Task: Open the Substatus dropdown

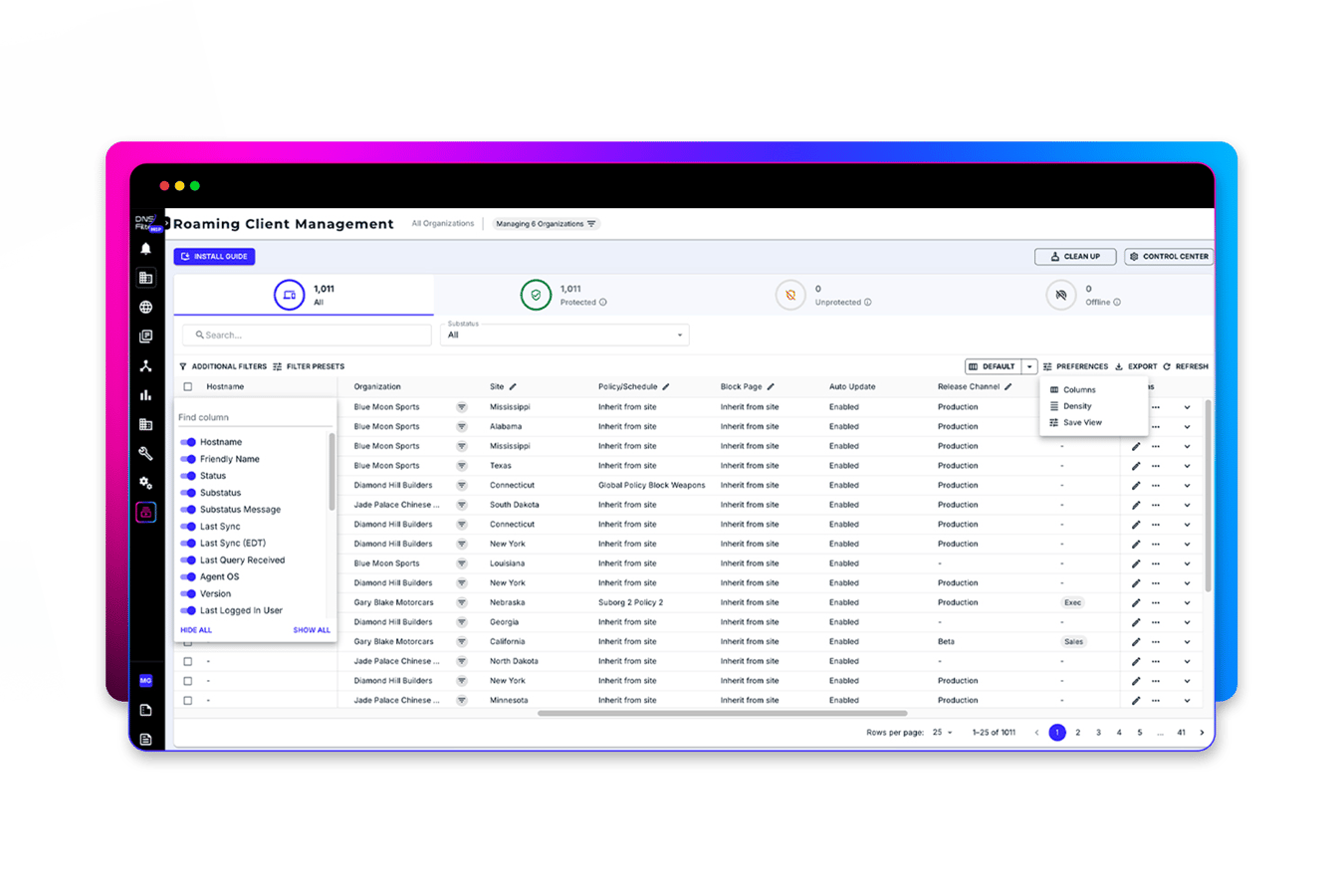Action: click(x=564, y=335)
